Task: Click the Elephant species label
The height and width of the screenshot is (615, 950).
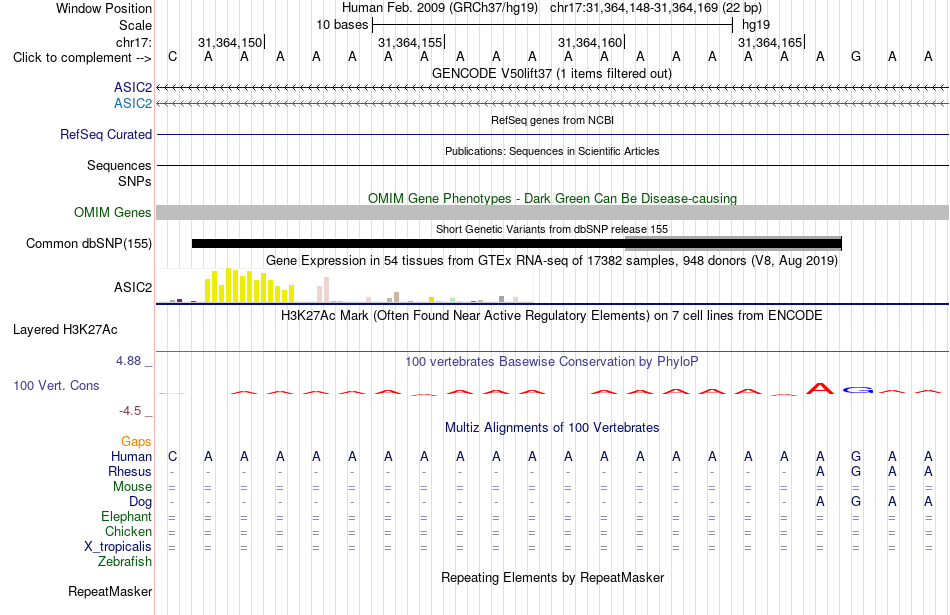Action: pyautogui.click(x=126, y=516)
